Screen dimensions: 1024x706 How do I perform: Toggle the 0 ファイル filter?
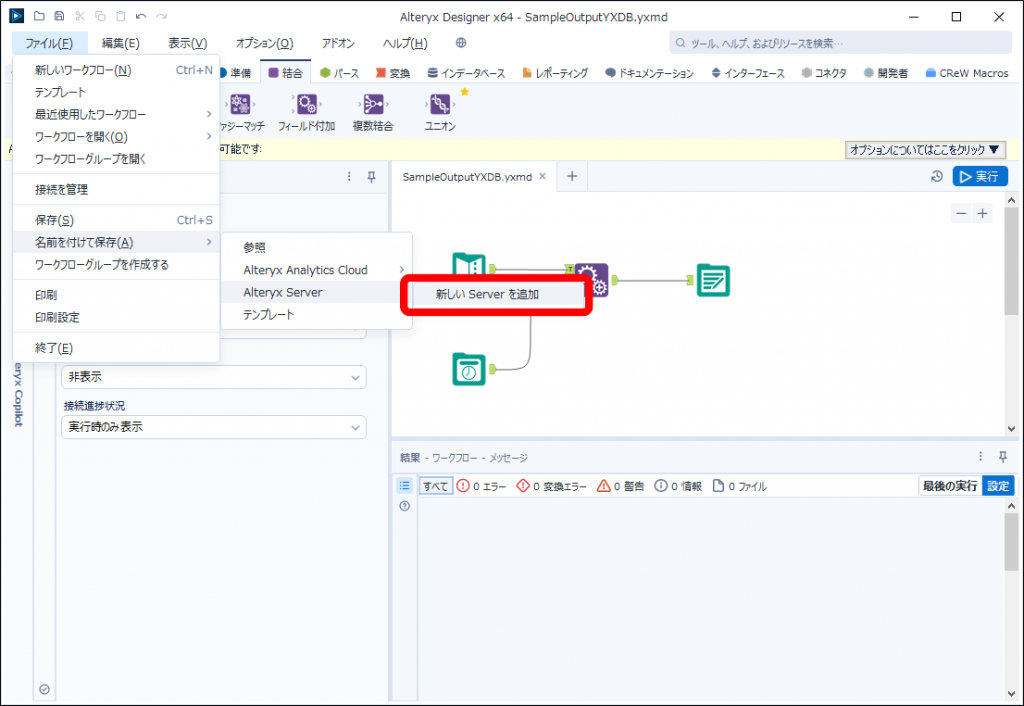tap(739, 486)
